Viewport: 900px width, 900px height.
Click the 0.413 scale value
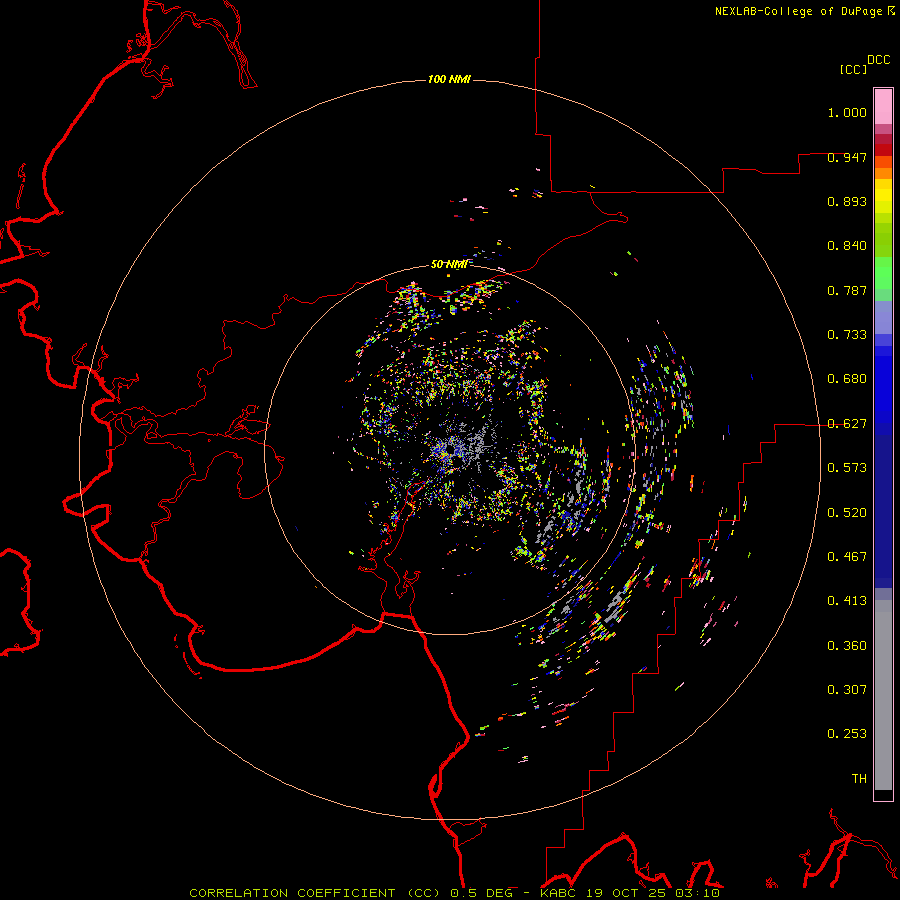point(847,601)
